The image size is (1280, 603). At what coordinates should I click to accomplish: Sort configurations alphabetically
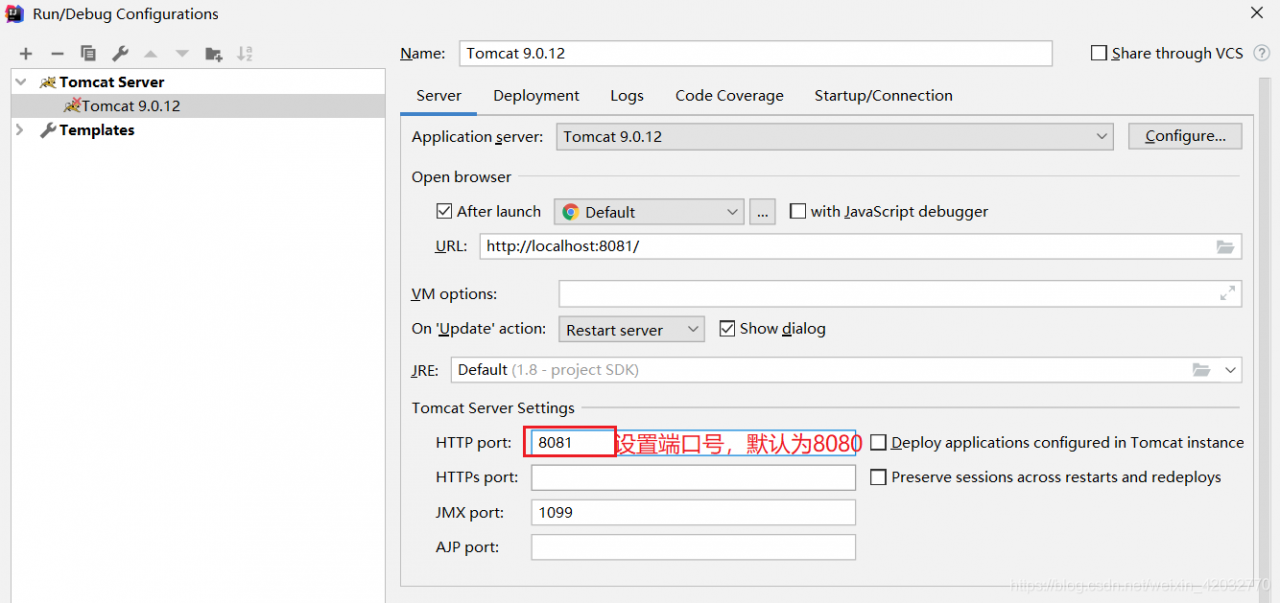click(x=245, y=54)
